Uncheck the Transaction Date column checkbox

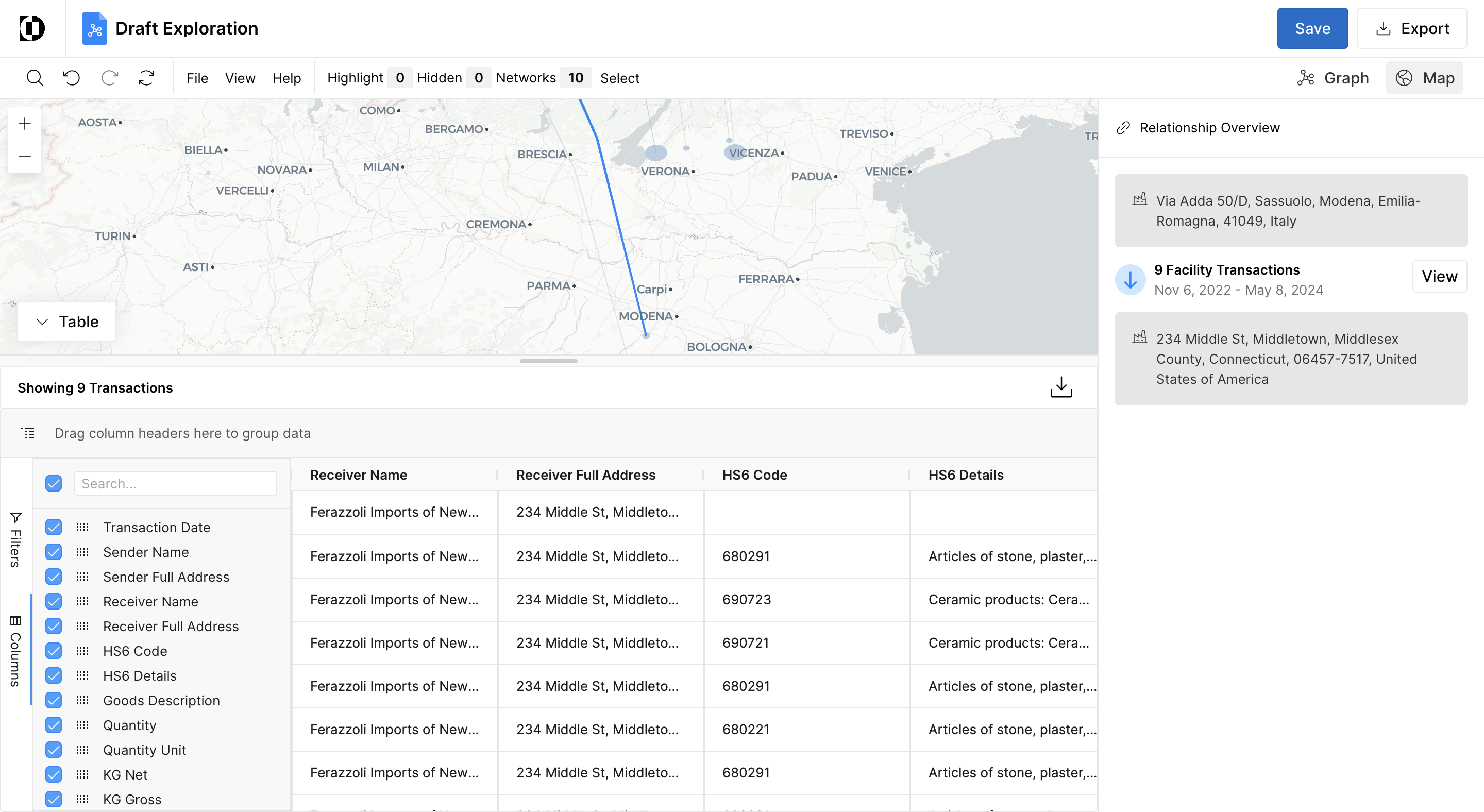[54, 527]
